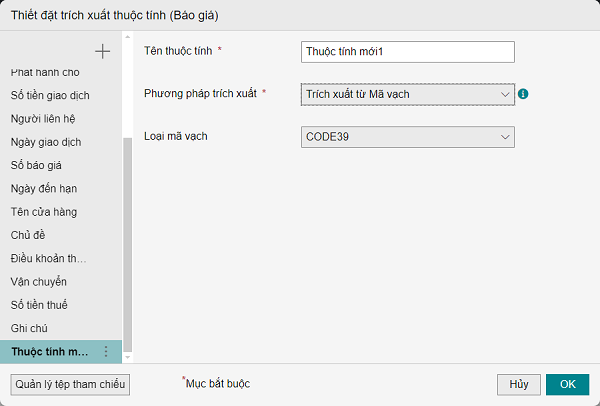The width and height of the screenshot is (600, 406).
Task: Cancel the dialog with Hủy button
Action: pyautogui.click(x=519, y=384)
